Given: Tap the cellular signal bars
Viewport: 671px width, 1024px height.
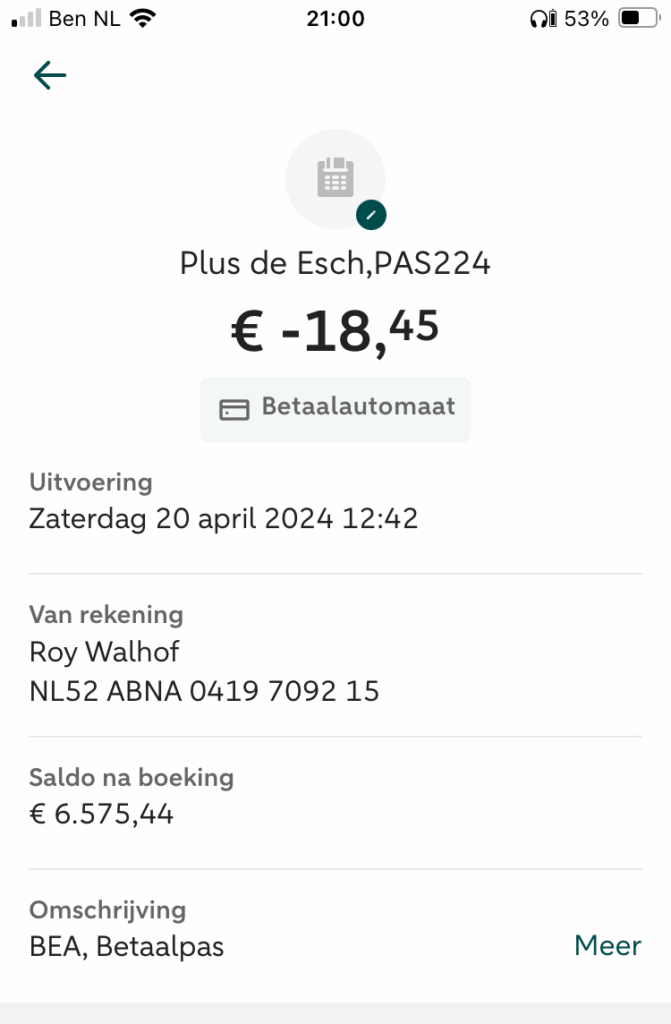Looking at the screenshot, I should [x=25, y=18].
